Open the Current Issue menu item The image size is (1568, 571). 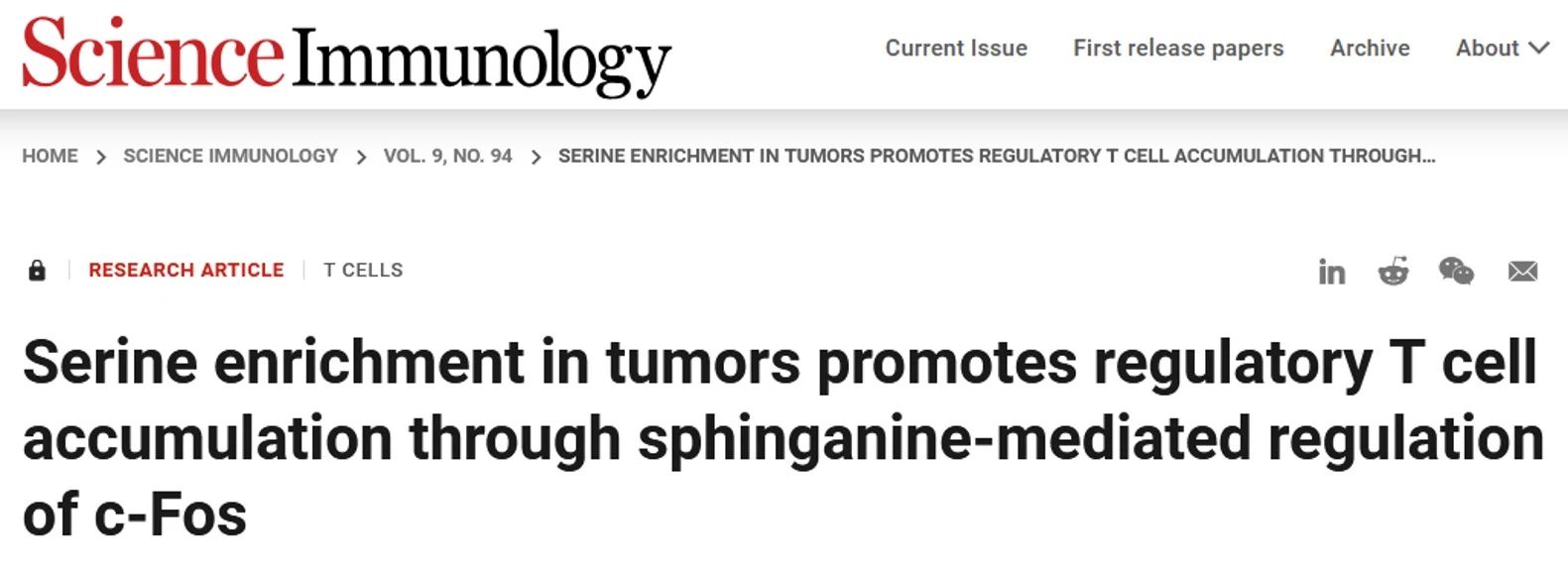click(956, 48)
